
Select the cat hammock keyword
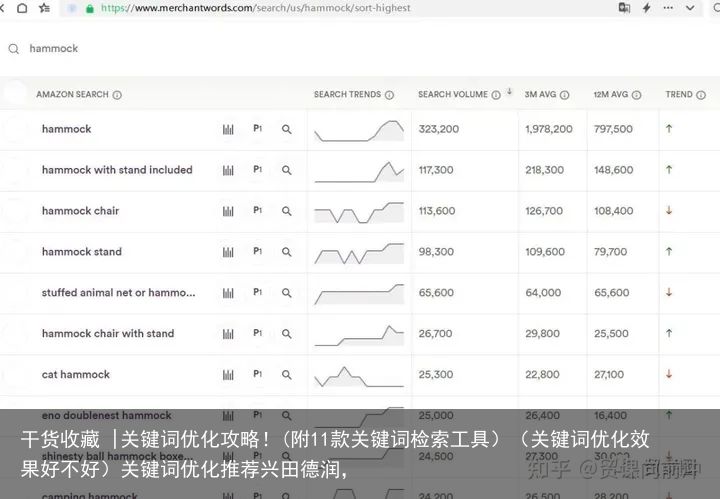point(76,375)
